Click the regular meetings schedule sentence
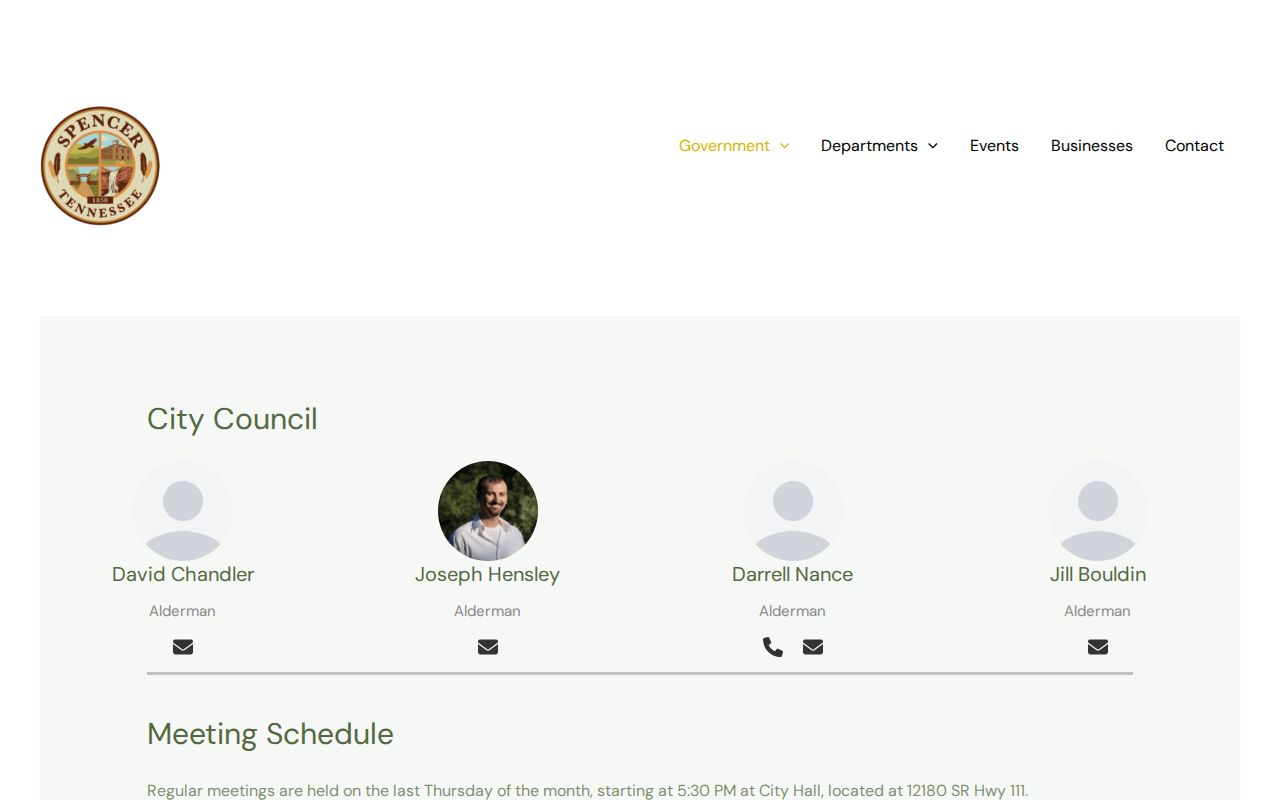The image size is (1280, 800). tap(587, 791)
